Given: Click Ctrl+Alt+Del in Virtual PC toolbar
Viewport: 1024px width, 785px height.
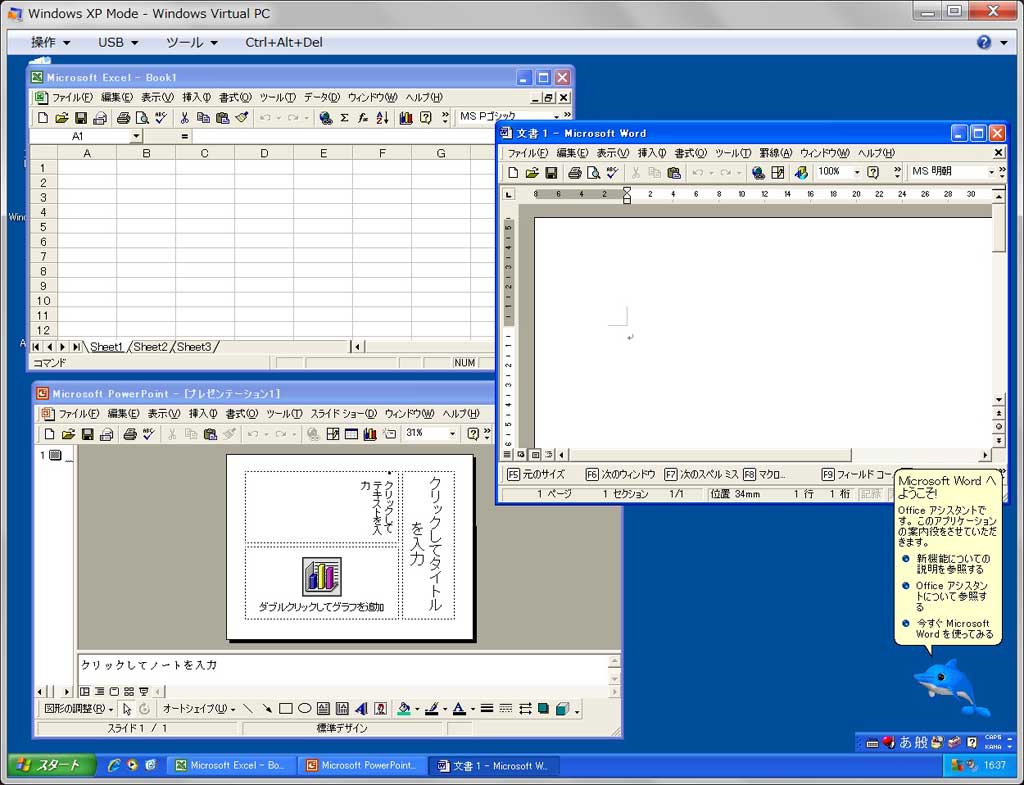Looking at the screenshot, I should (x=283, y=42).
